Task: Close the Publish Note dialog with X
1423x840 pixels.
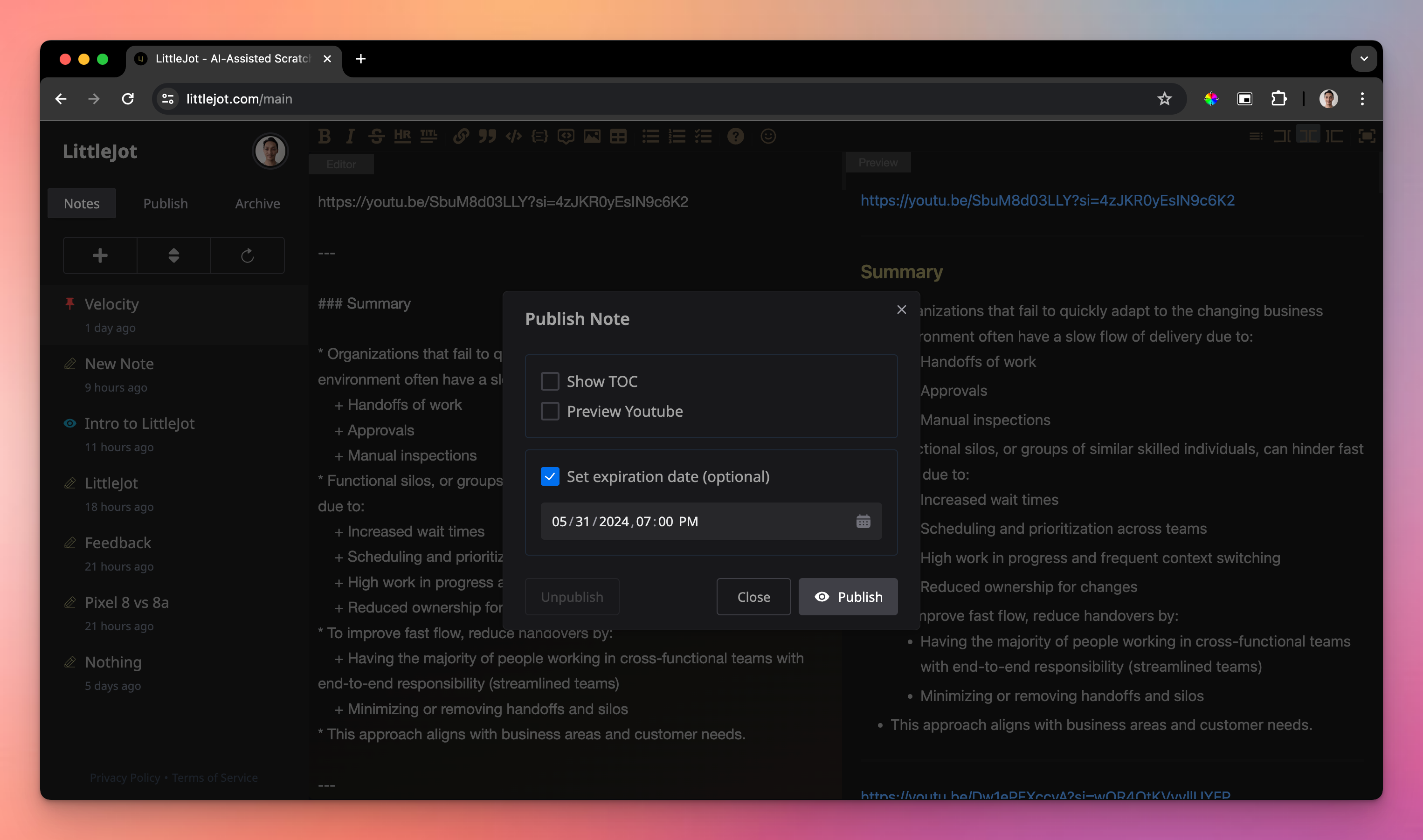Action: 901,310
